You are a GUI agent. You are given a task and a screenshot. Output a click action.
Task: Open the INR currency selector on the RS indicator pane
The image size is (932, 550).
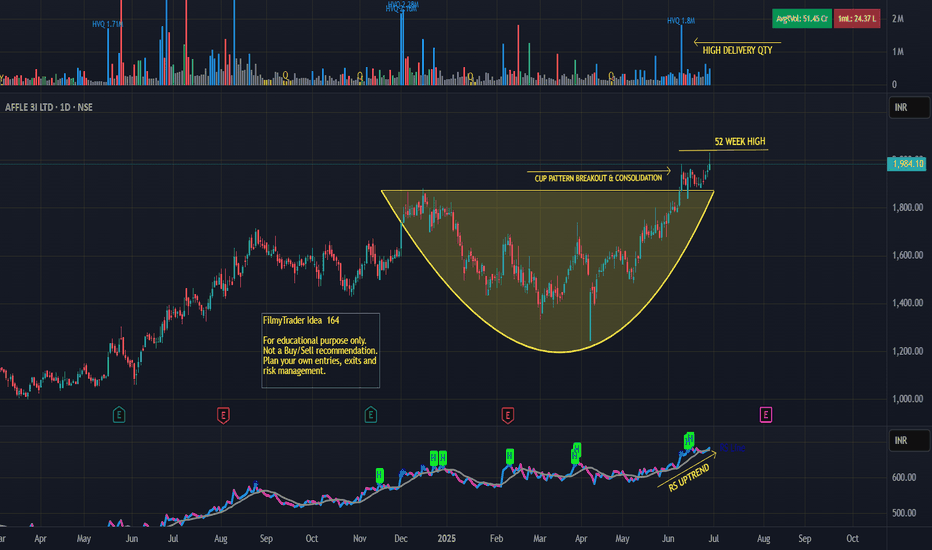pyautogui.click(x=909, y=441)
